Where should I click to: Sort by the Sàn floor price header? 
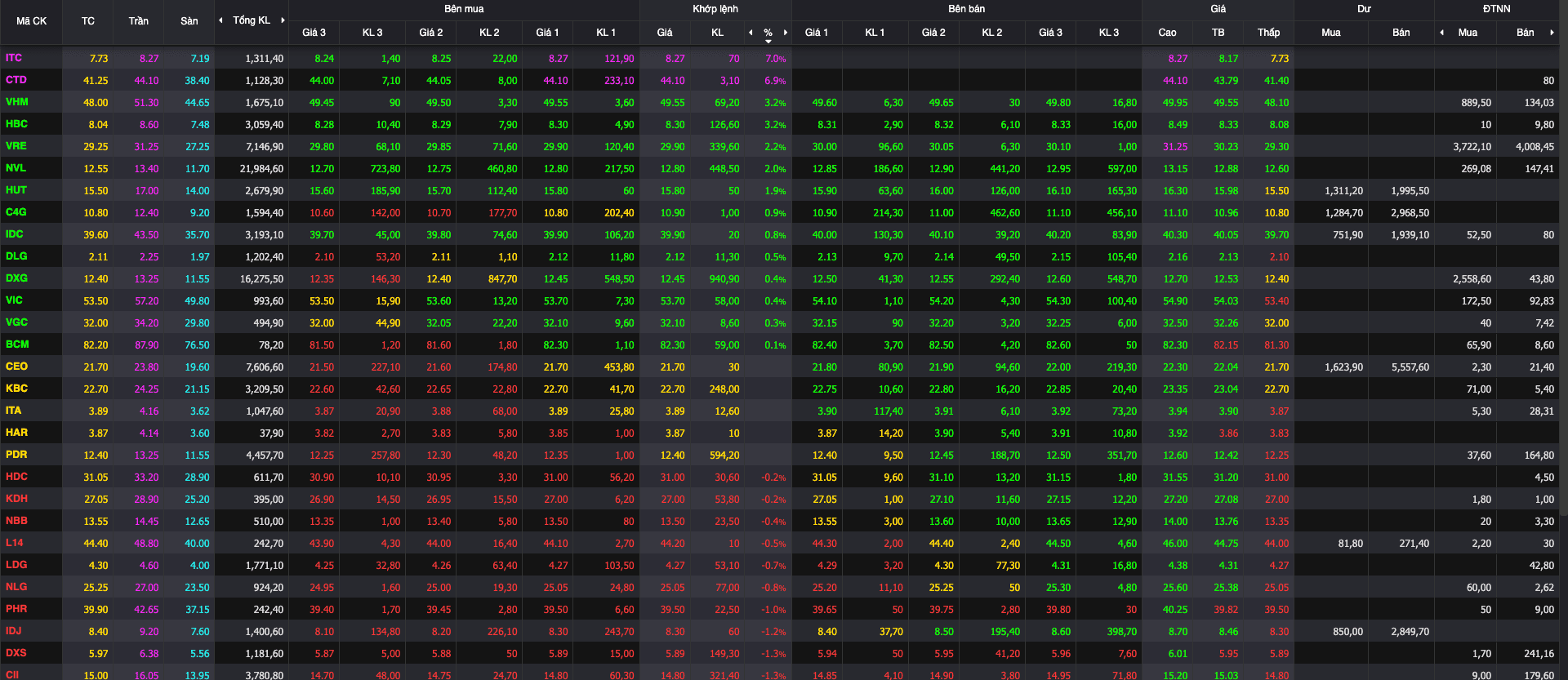coord(189,21)
